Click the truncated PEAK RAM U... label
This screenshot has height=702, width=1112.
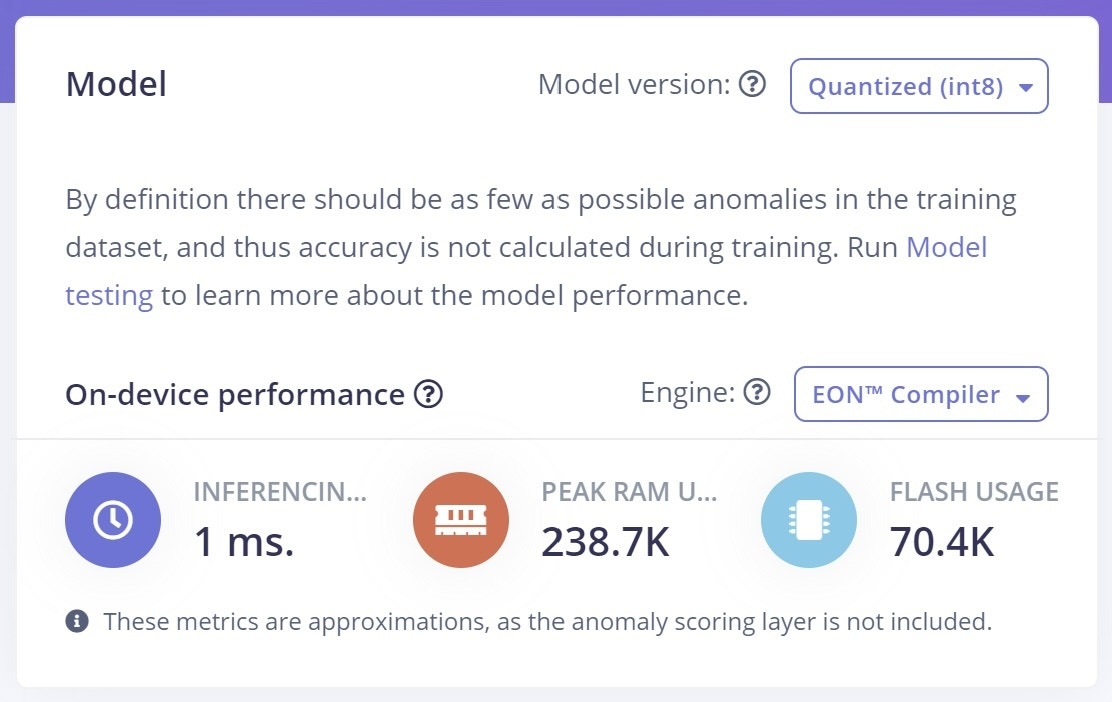pyautogui.click(x=629, y=491)
